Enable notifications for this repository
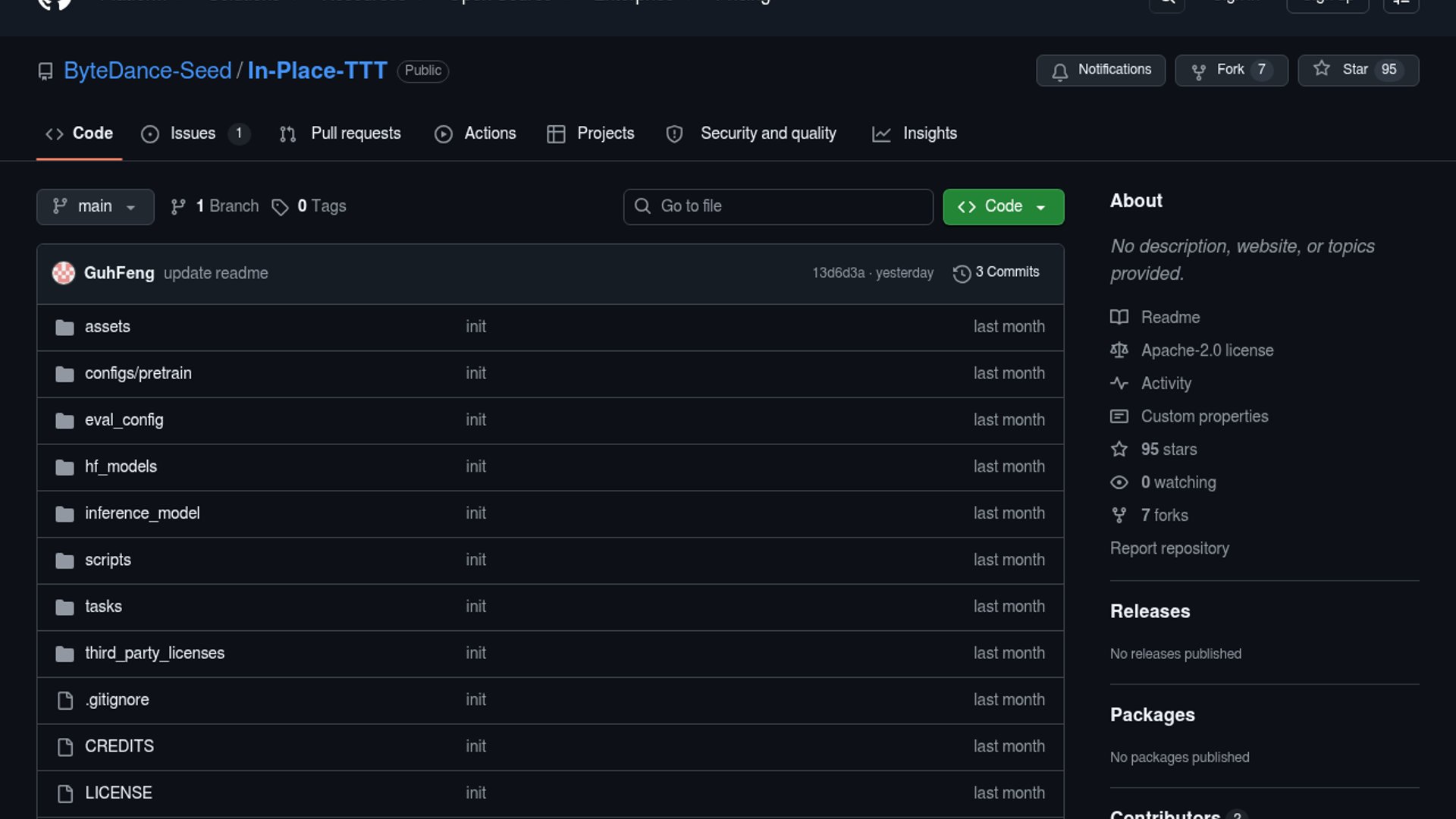This screenshot has width=1456, height=819. [x=1100, y=70]
